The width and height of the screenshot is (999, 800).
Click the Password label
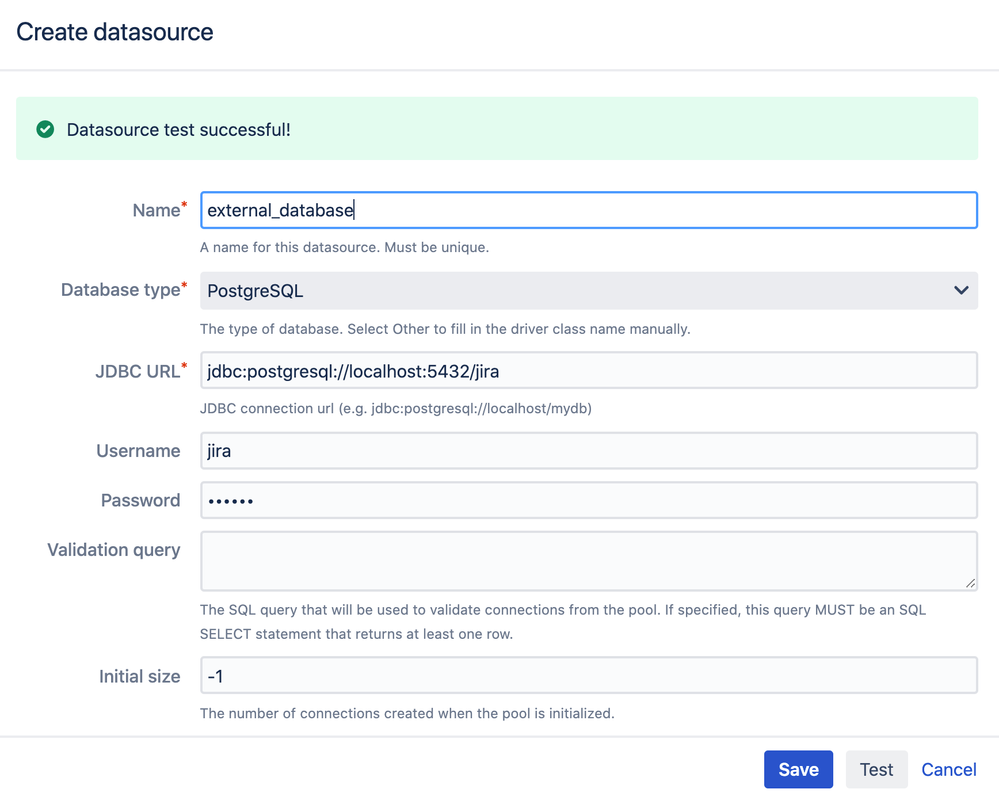[140, 500]
